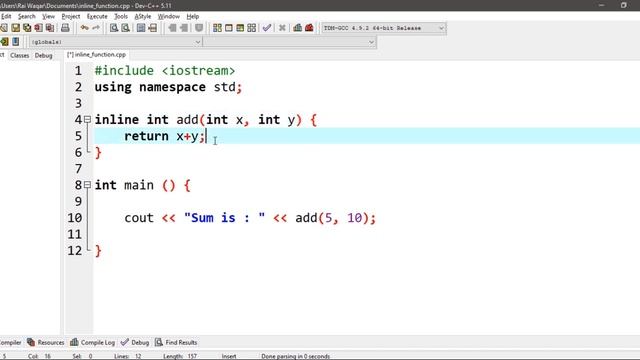This screenshot has width=640, height=360.
Task: Click the 'Length: 157' status bar entry
Action: [x=180, y=356]
